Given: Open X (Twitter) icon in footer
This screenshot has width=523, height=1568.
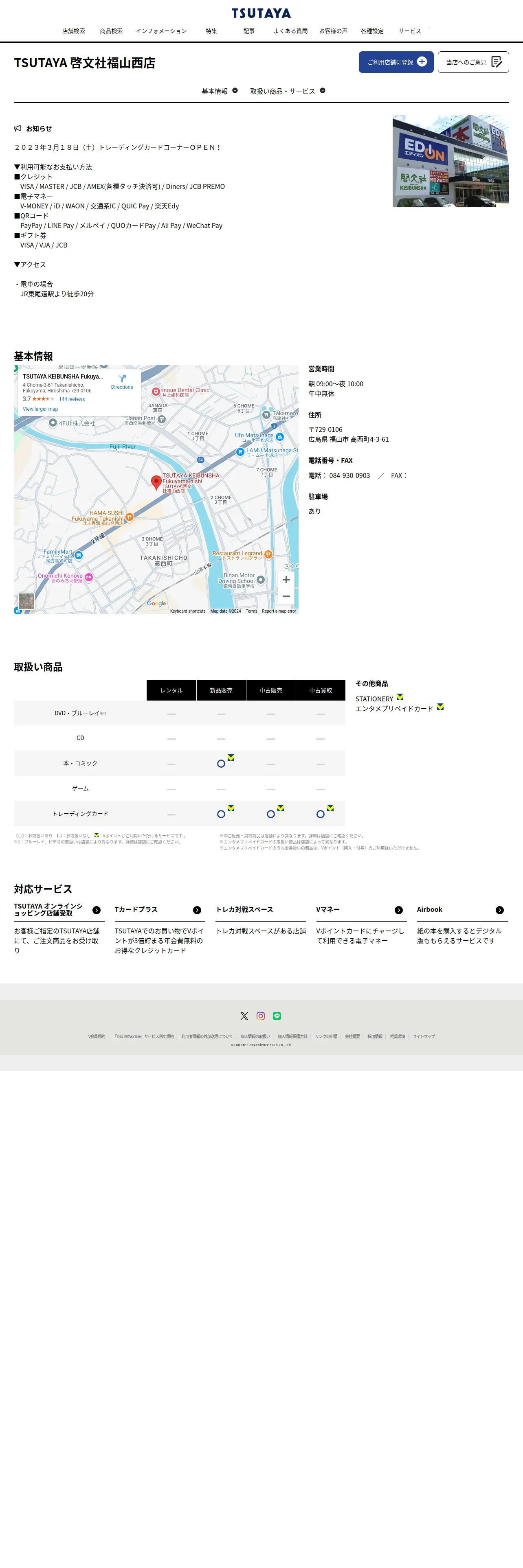Looking at the screenshot, I should click(244, 1016).
